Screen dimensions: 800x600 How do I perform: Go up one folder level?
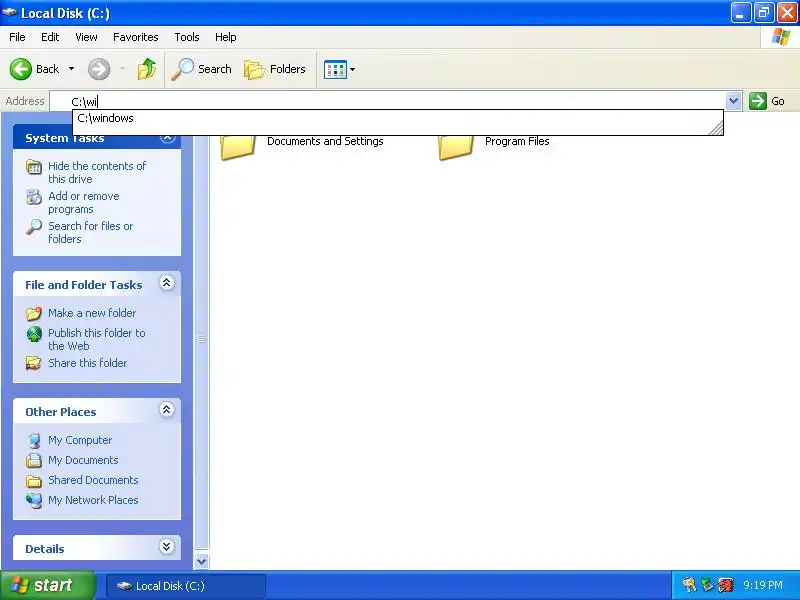(x=147, y=69)
